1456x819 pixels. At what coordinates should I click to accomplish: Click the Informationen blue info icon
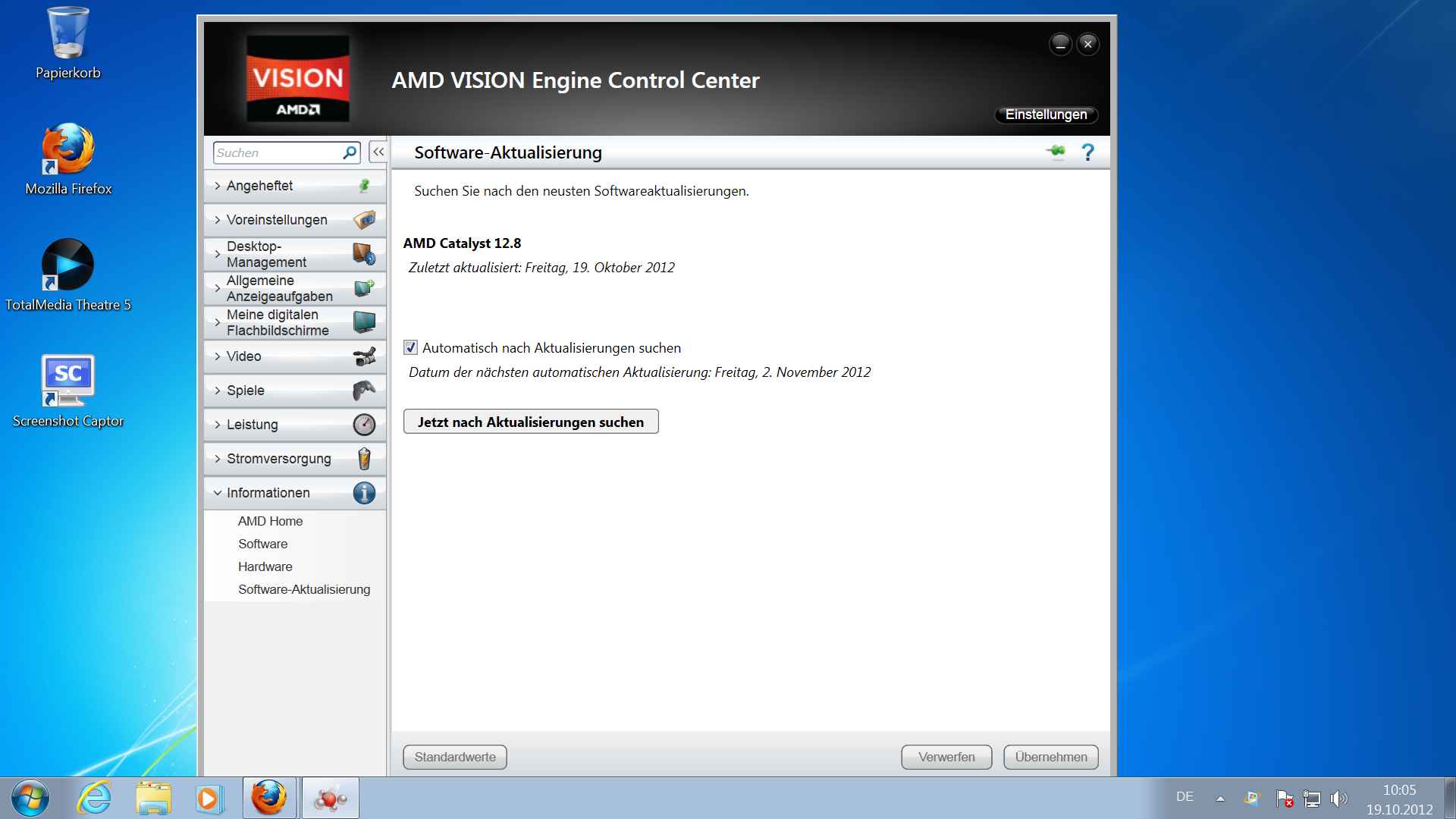click(x=364, y=493)
